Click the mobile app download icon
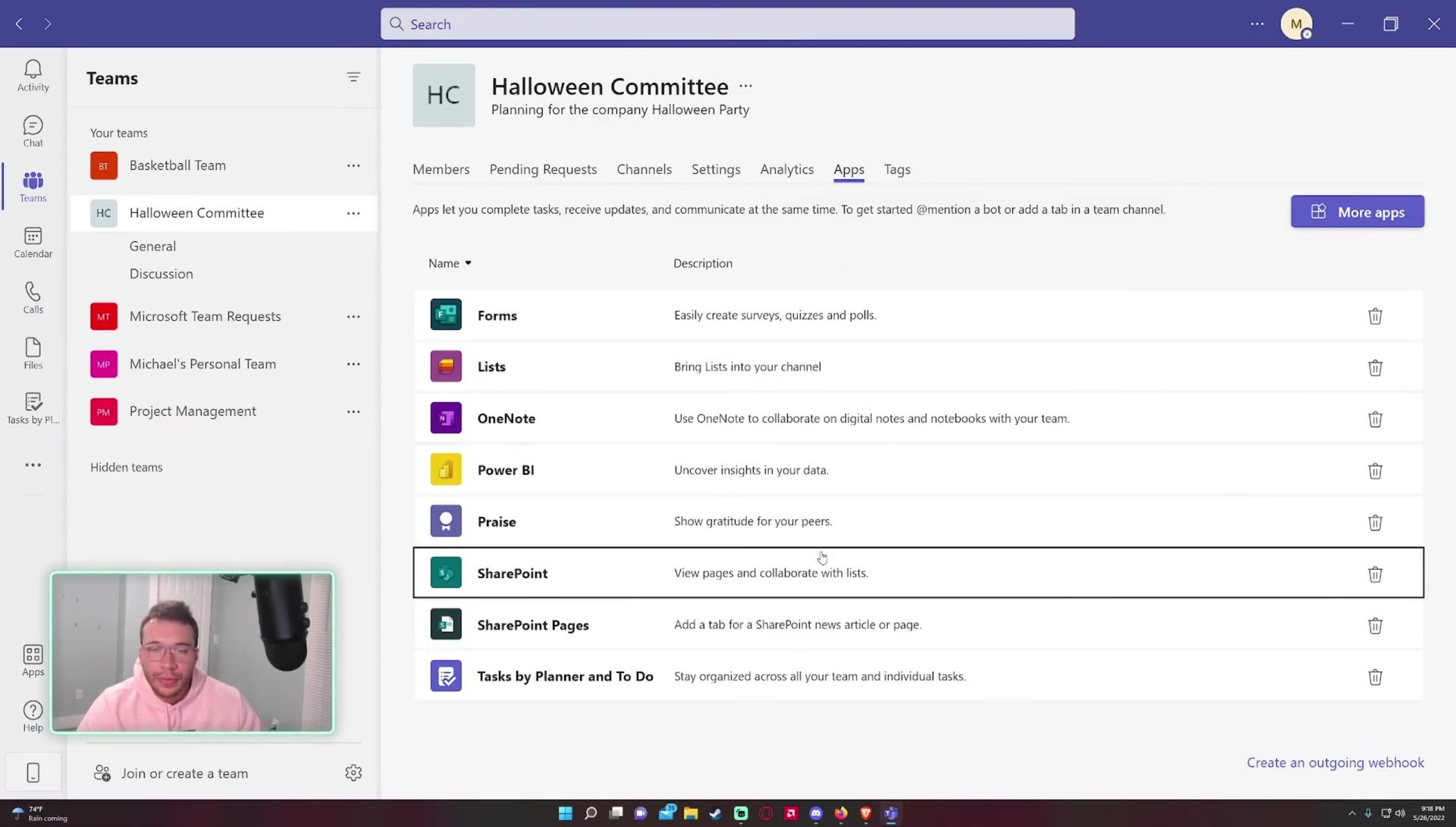Image resolution: width=1456 pixels, height=827 pixels. [x=33, y=773]
